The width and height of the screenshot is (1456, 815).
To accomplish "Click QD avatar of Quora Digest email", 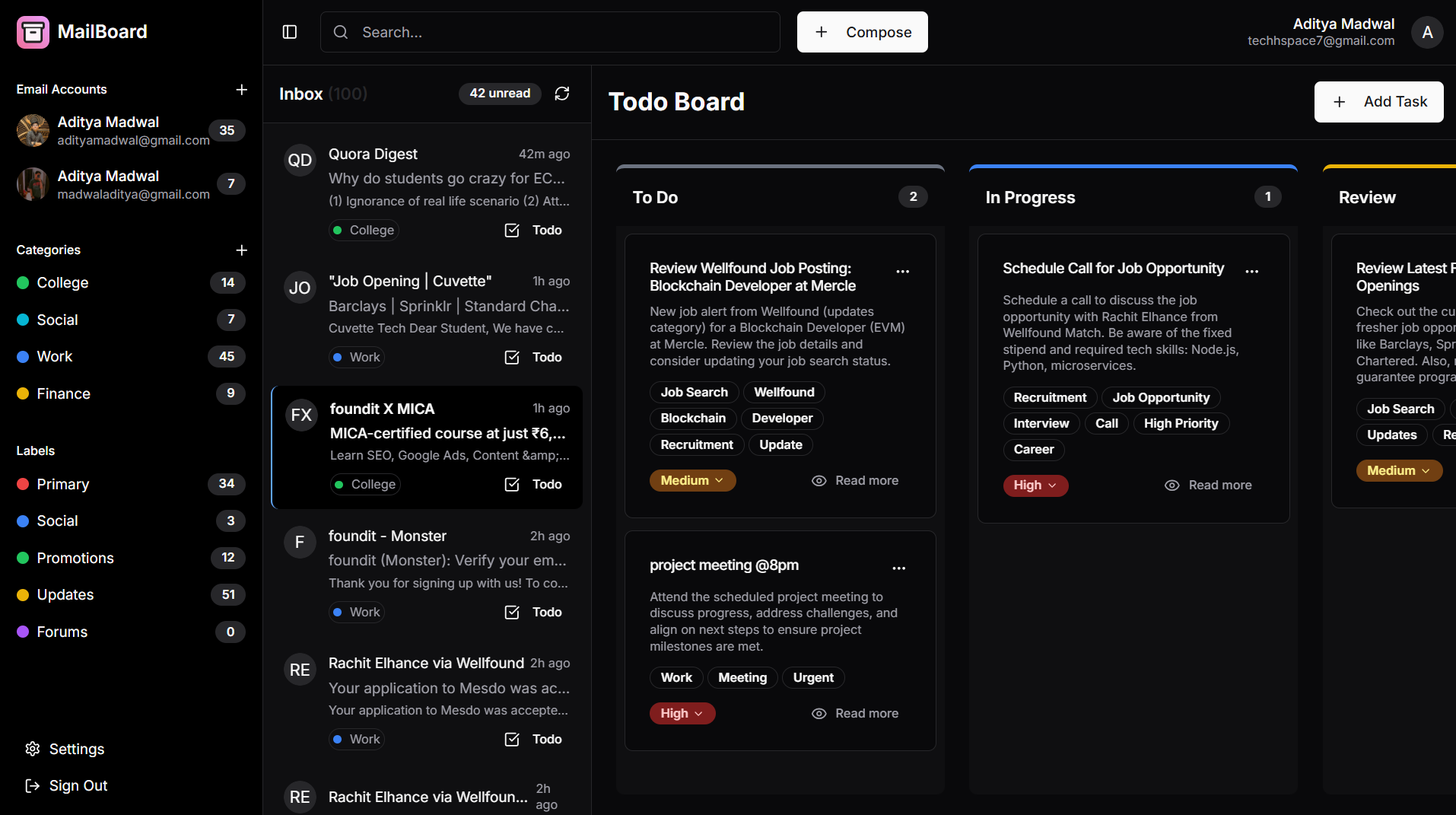I will tap(300, 160).
